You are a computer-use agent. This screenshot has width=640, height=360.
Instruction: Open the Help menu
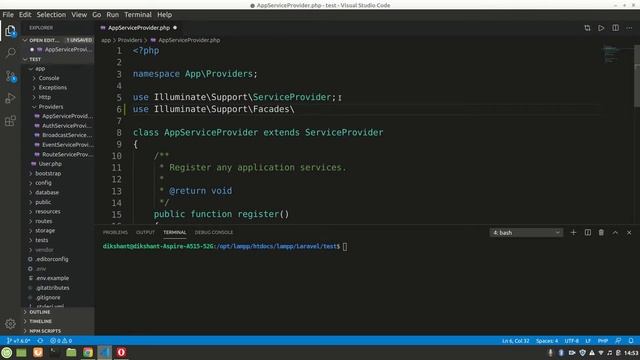pyautogui.click(x=164, y=15)
